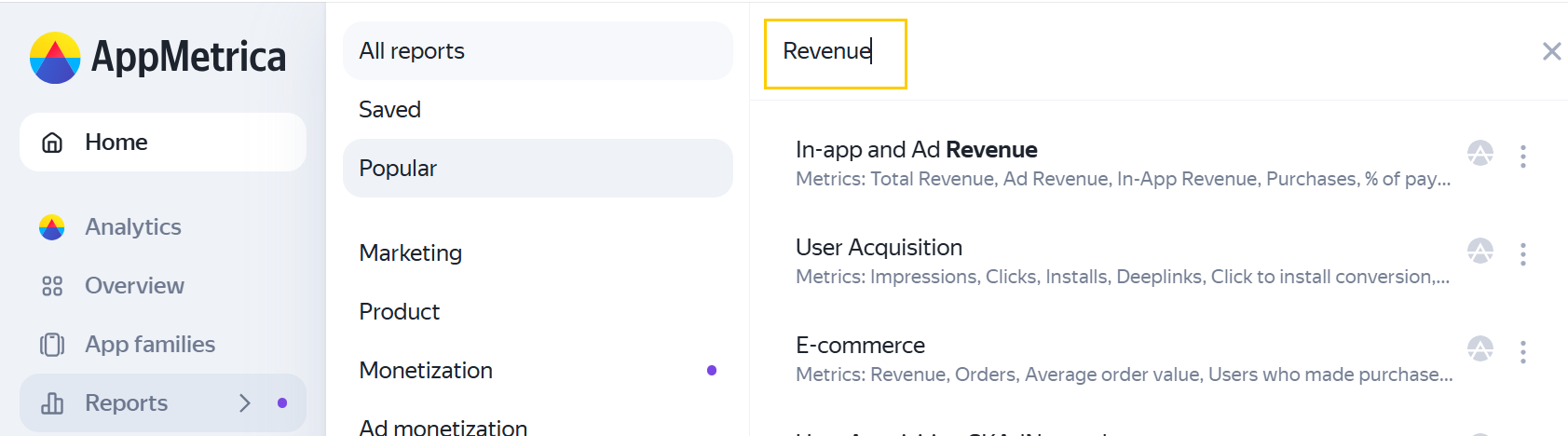Viewport: 1568px width, 436px height.
Task: Open the In-app and Ad Revenue report
Action: click(x=917, y=150)
